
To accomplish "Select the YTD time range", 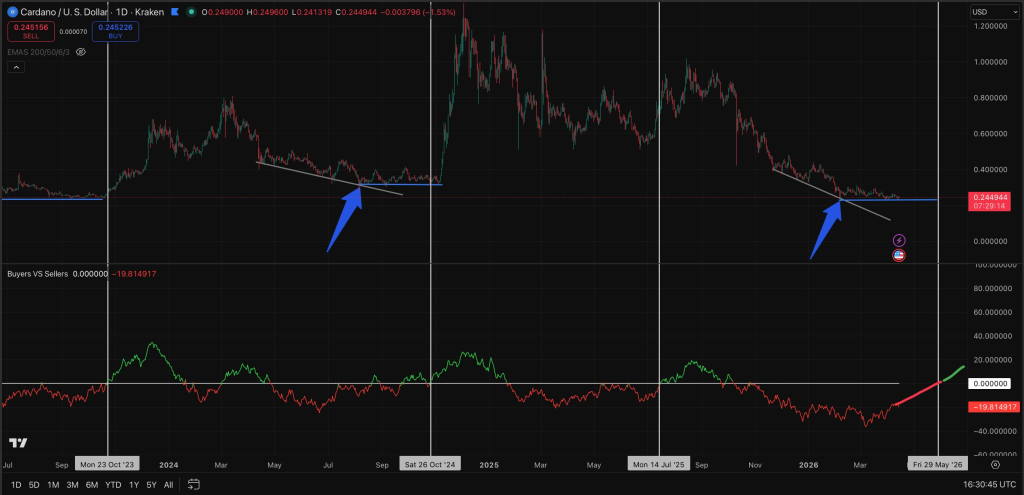I will click(x=112, y=485).
